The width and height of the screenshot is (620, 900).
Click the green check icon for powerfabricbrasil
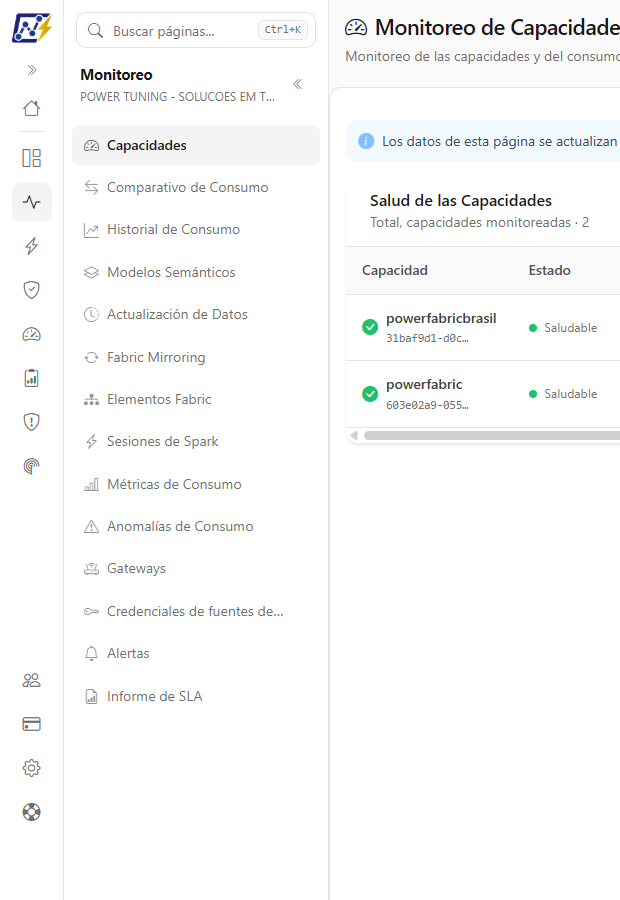tap(370, 327)
